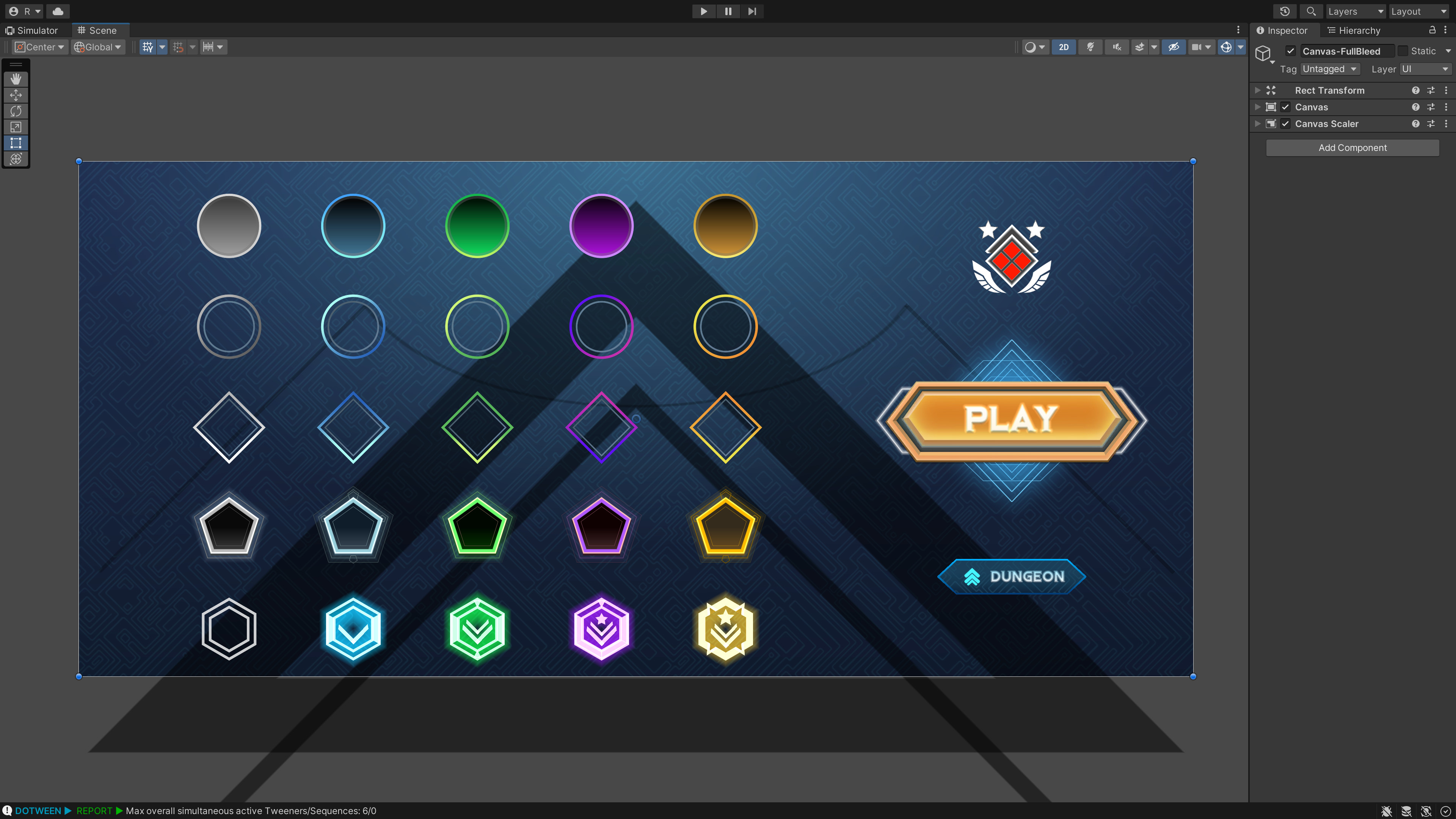Mute scene view audio
Image resolution: width=1456 pixels, height=819 pixels.
pos(1116,47)
